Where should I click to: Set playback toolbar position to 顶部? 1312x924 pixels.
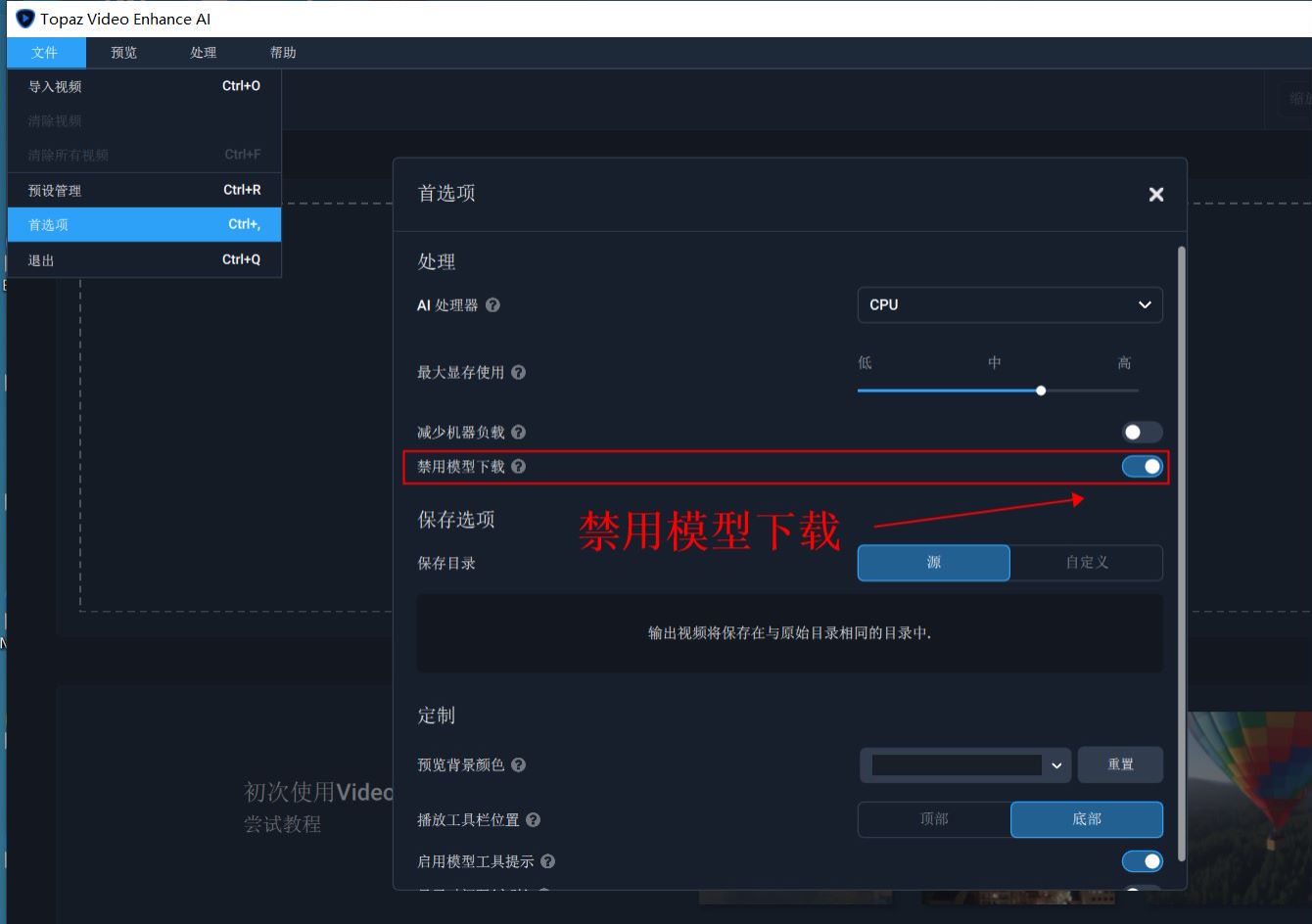934,819
